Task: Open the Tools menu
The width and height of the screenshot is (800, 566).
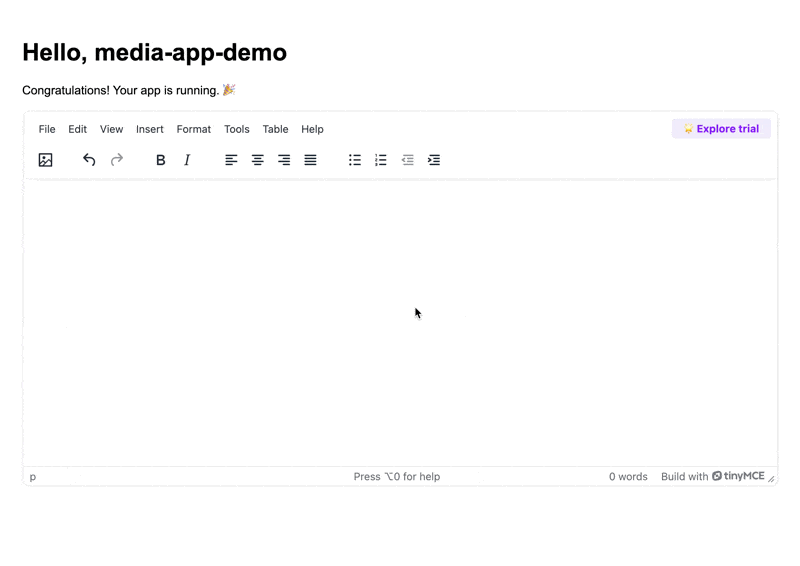Action: click(x=237, y=129)
